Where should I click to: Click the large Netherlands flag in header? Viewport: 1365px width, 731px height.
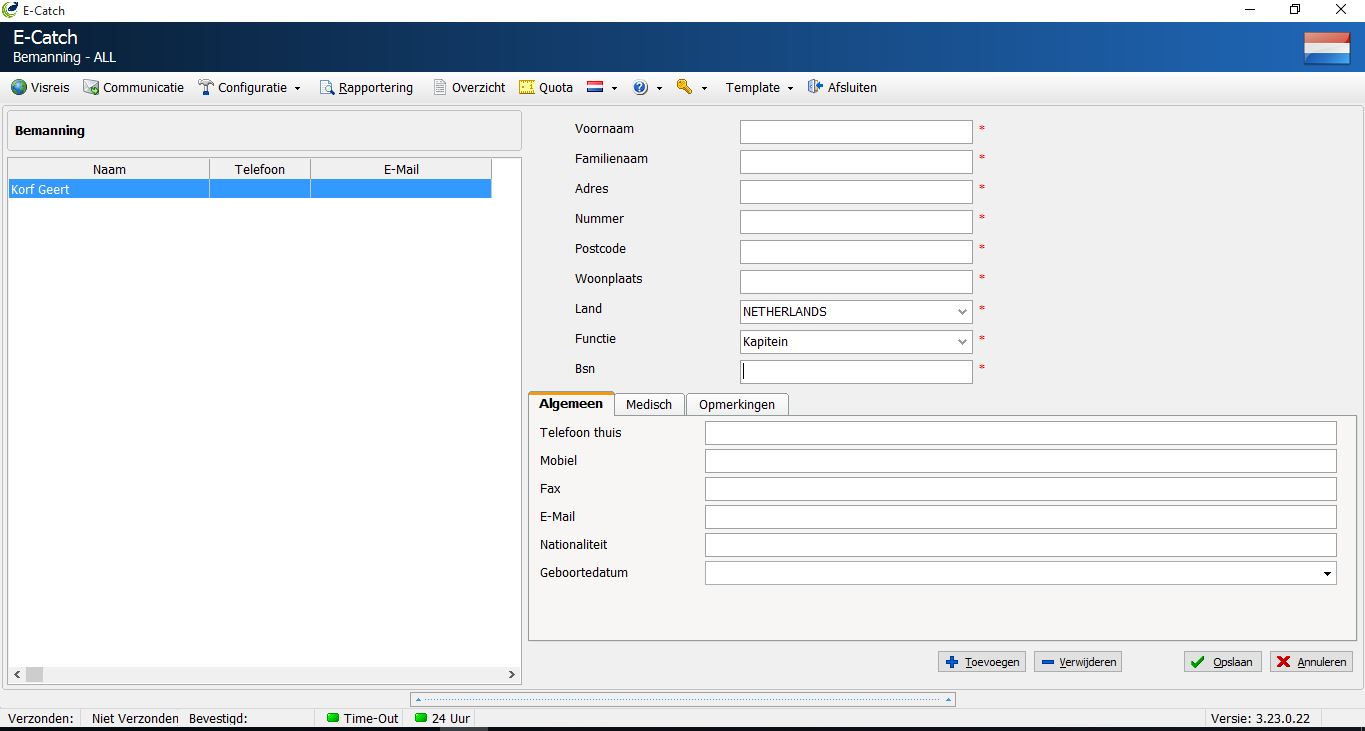point(1327,48)
